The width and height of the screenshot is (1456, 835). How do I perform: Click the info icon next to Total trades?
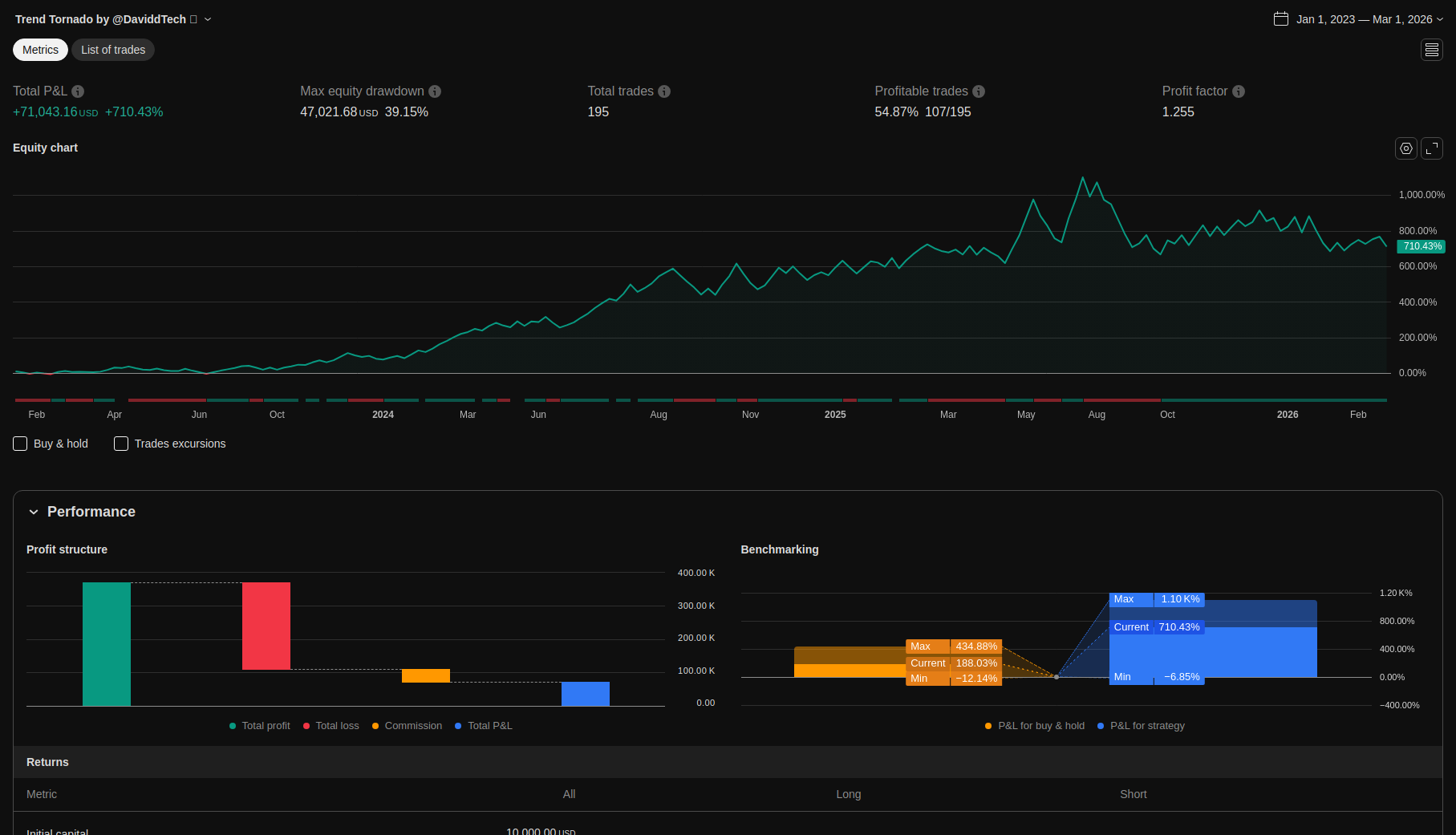coord(664,91)
